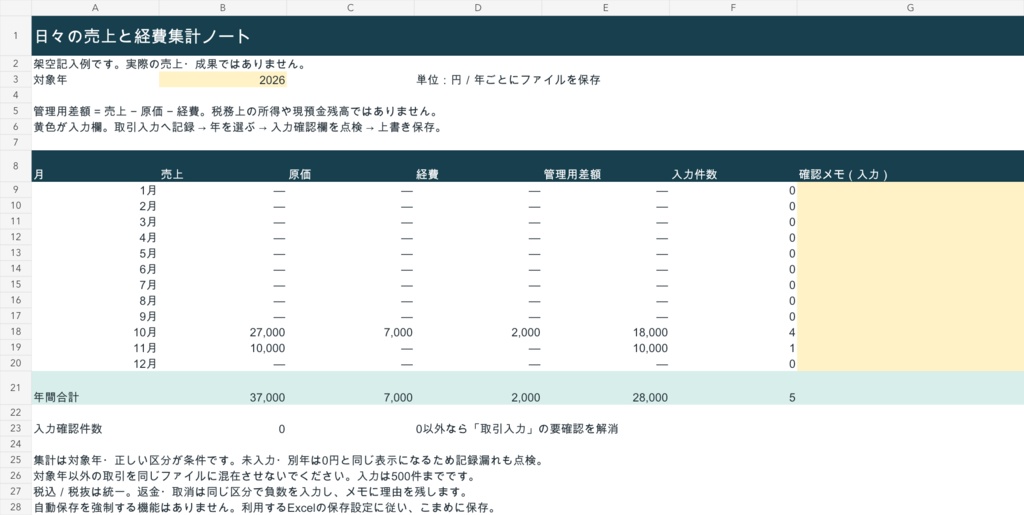Click the 原価 table header
Image resolution: width=1024 pixels, height=515 pixels.
click(350, 166)
